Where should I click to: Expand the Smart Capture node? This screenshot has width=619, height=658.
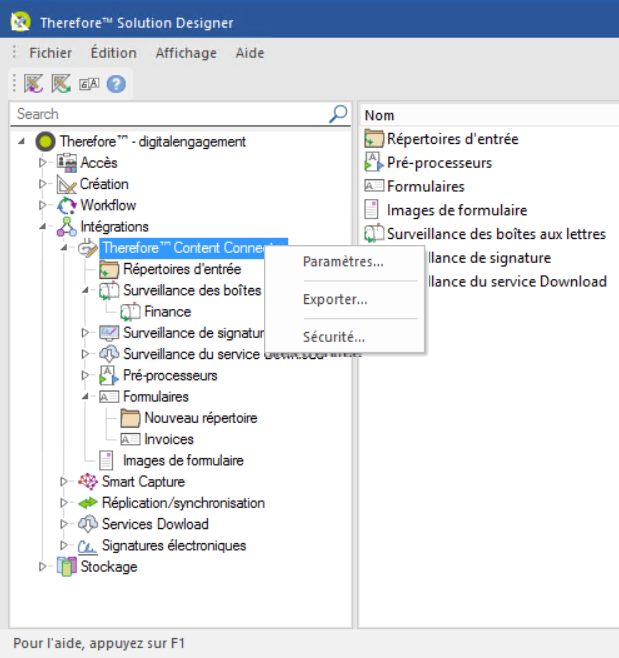[x=64, y=482]
